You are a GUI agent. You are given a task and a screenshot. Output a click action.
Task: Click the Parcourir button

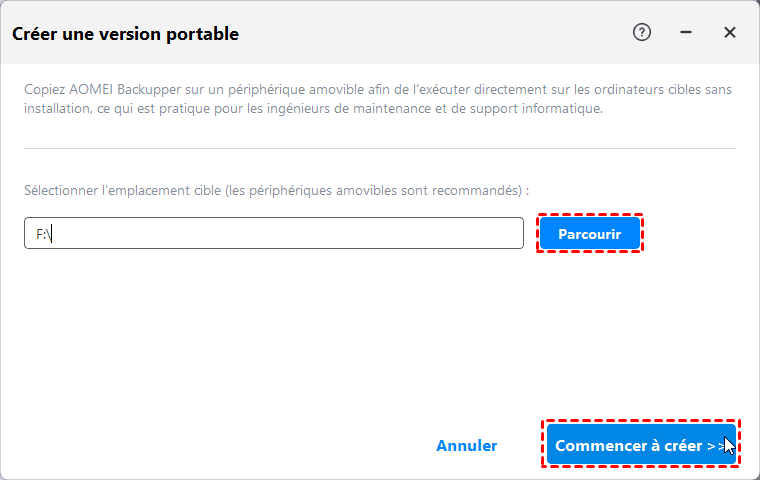tap(590, 234)
